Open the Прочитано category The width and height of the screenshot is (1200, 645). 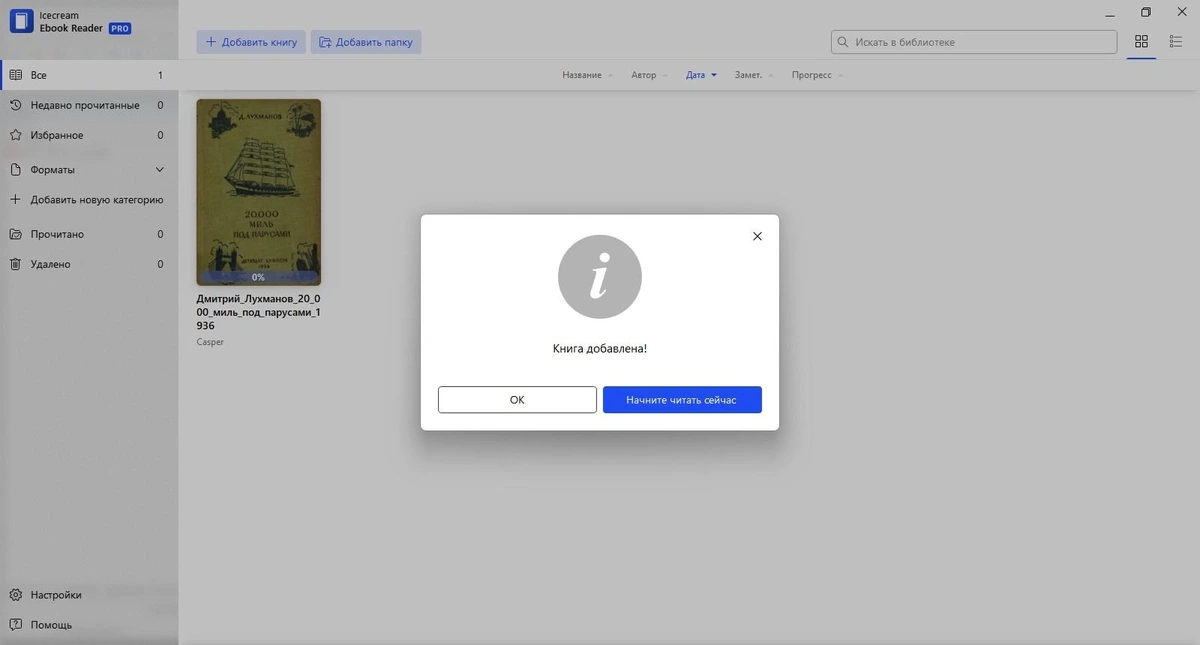coord(89,234)
